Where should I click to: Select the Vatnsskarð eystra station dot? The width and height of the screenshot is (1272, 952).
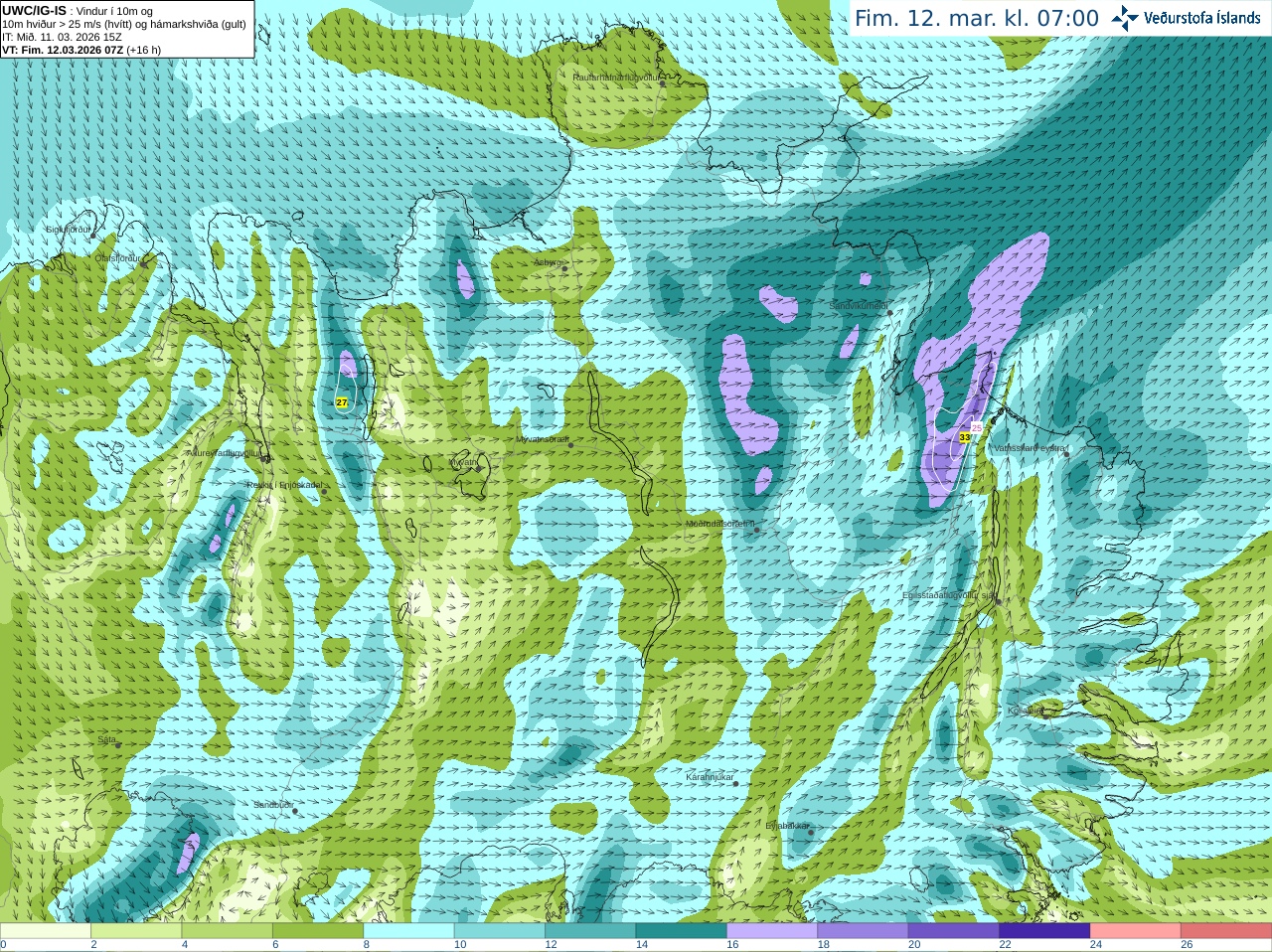(x=1066, y=454)
